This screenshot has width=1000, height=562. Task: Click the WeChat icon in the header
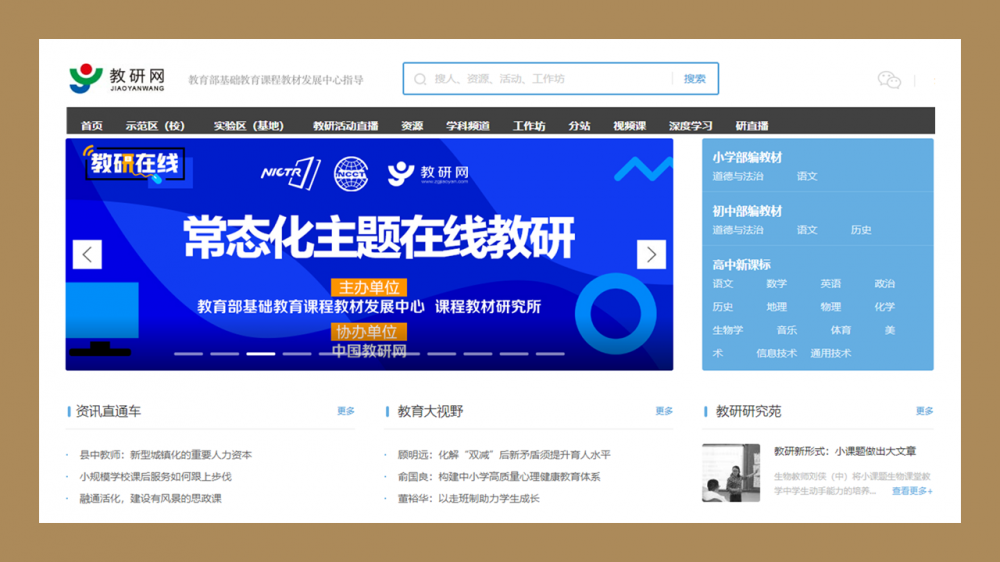pos(889,80)
